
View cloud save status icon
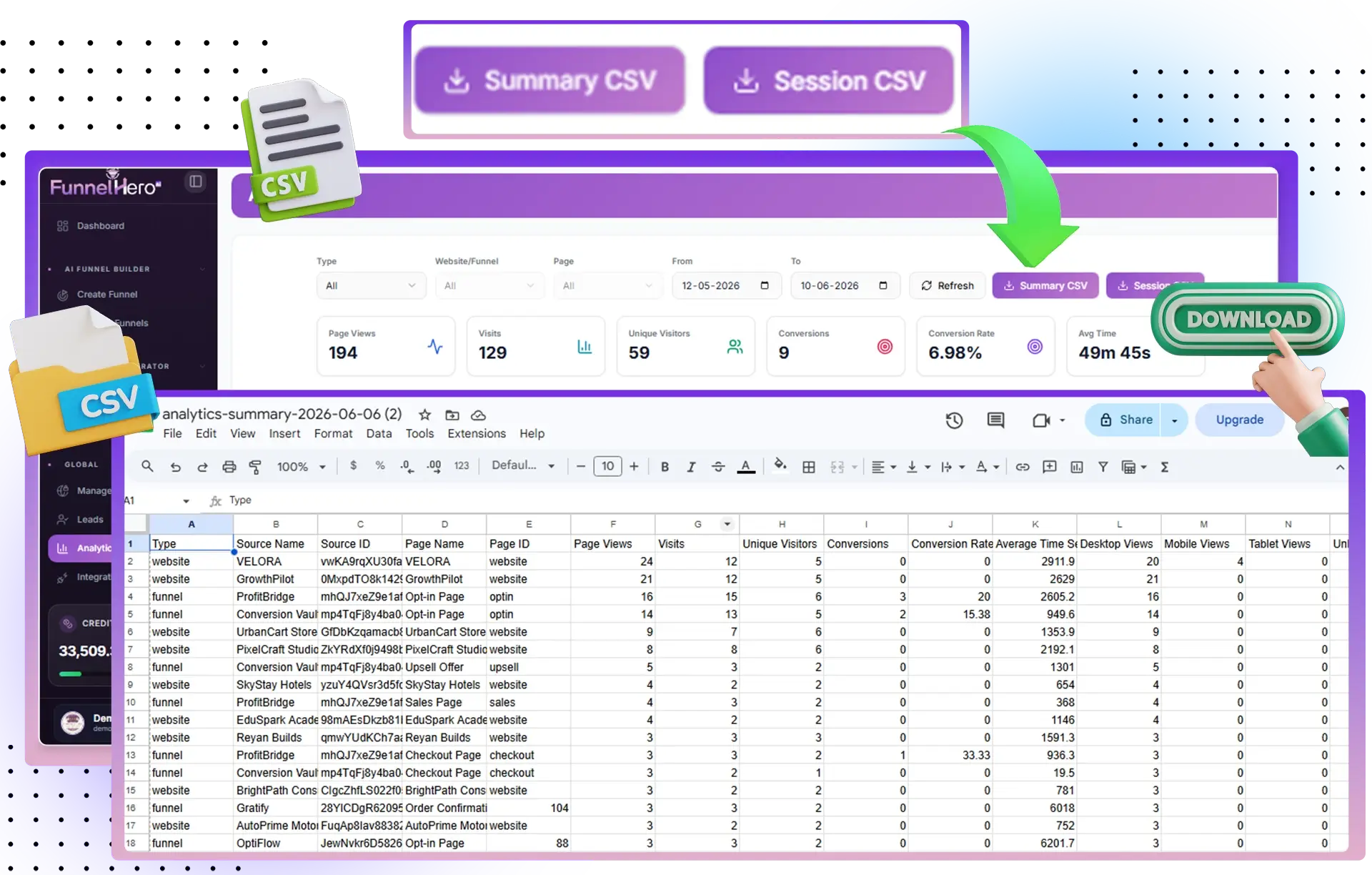point(479,415)
